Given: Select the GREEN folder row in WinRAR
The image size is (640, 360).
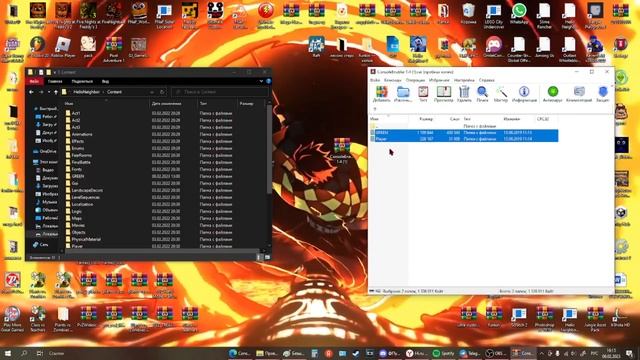Looking at the screenshot, I should point(464,133).
